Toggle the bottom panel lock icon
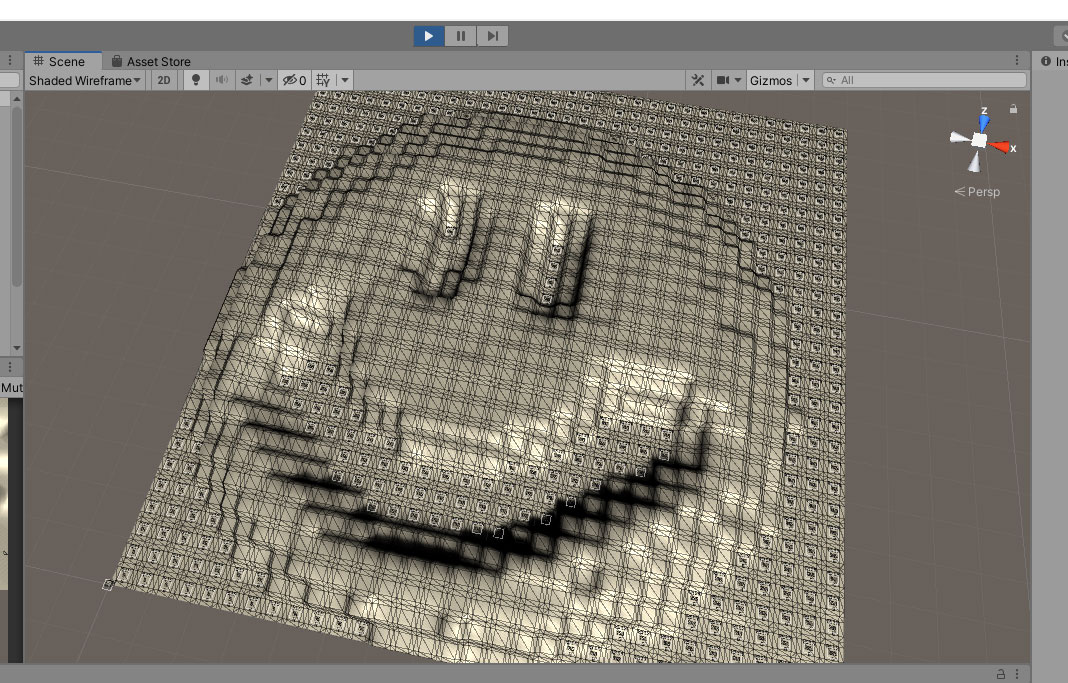This screenshot has width=1068, height=683. tap(1001, 674)
